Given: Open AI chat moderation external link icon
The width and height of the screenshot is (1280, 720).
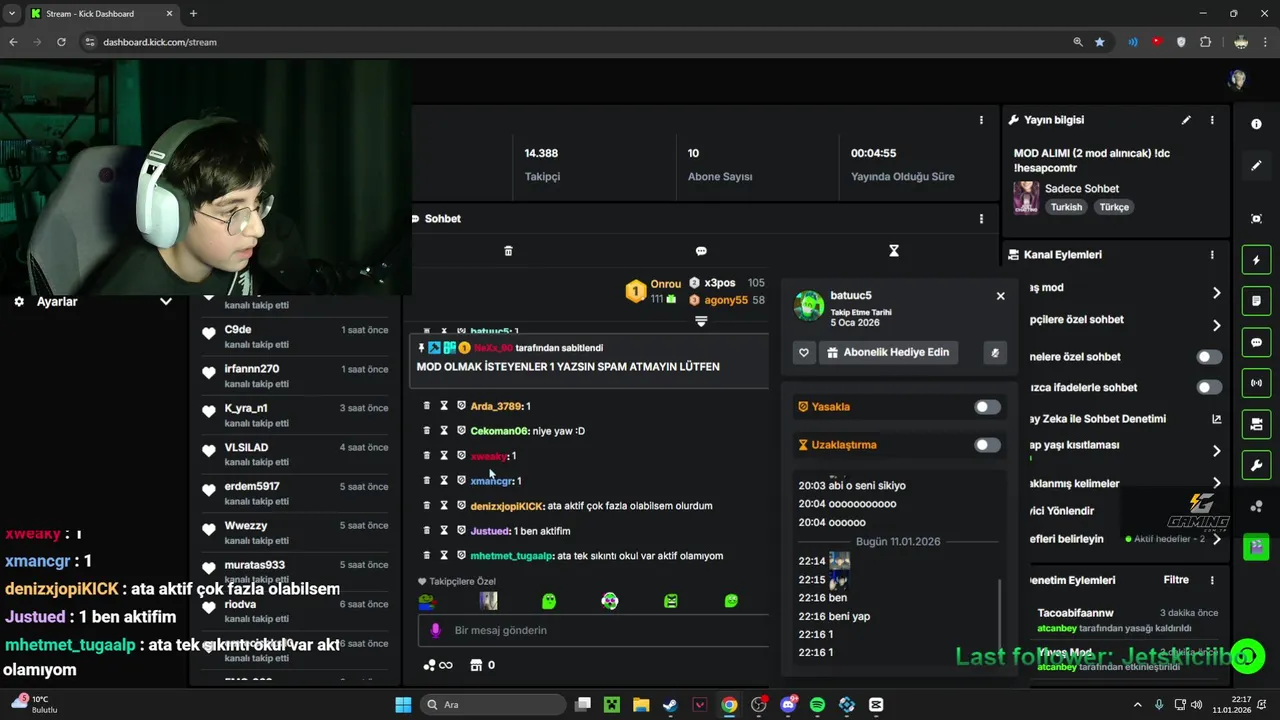Looking at the screenshot, I should pos(1216,419).
